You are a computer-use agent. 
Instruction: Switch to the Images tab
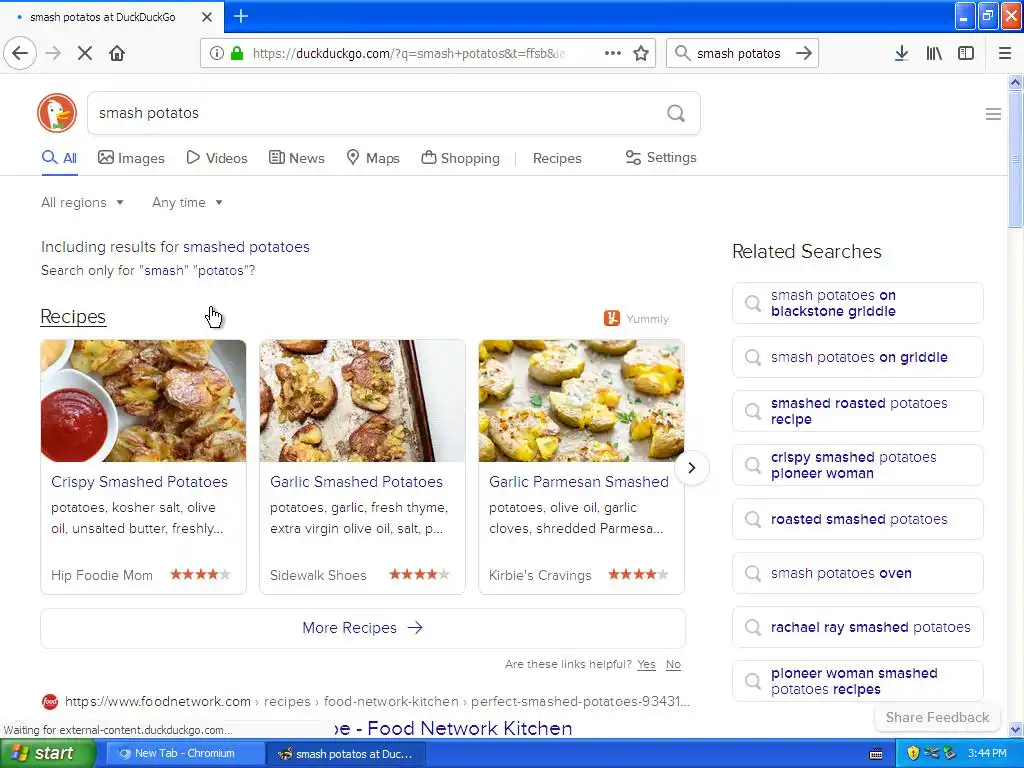(x=131, y=158)
